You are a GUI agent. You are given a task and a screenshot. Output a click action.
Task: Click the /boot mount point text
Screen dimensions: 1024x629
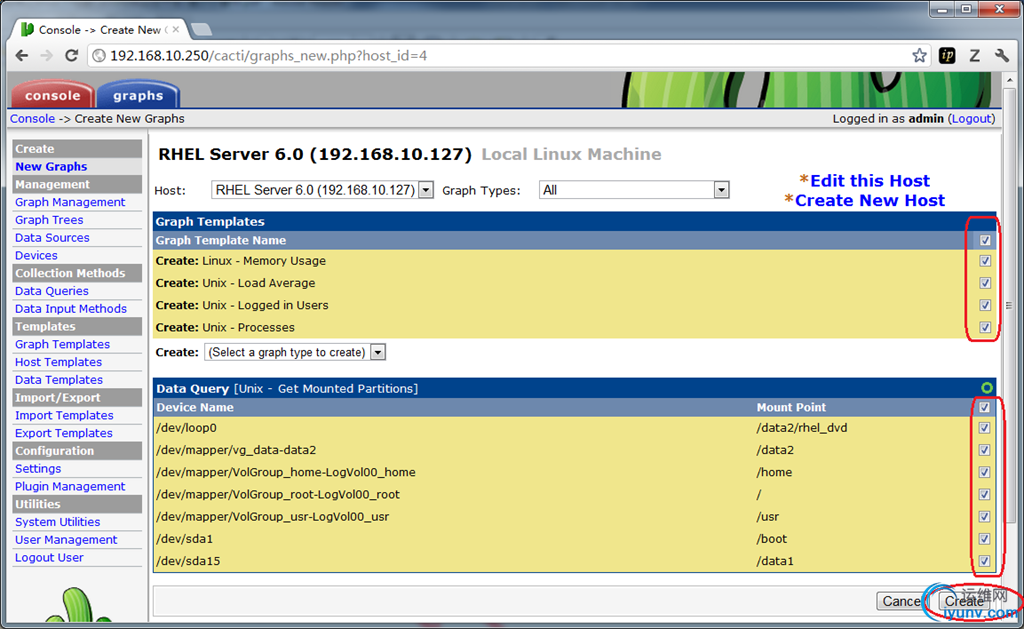click(x=771, y=539)
